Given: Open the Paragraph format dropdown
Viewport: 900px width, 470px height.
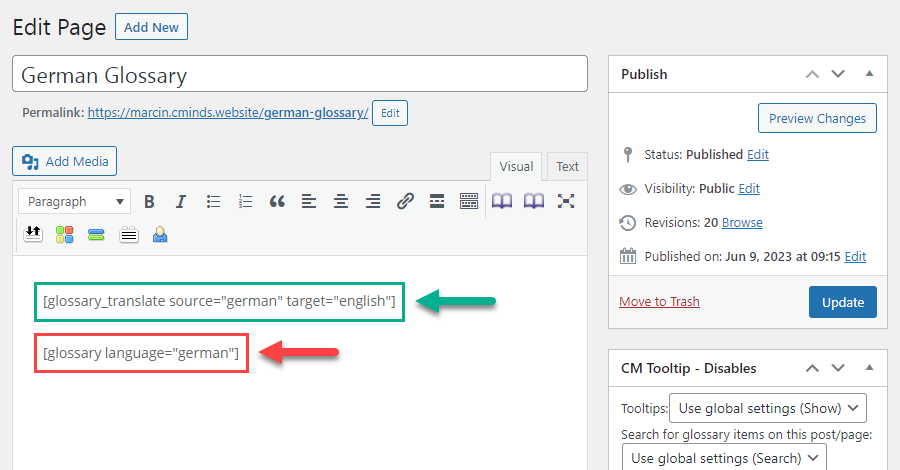Looking at the screenshot, I should coord(75,201).
